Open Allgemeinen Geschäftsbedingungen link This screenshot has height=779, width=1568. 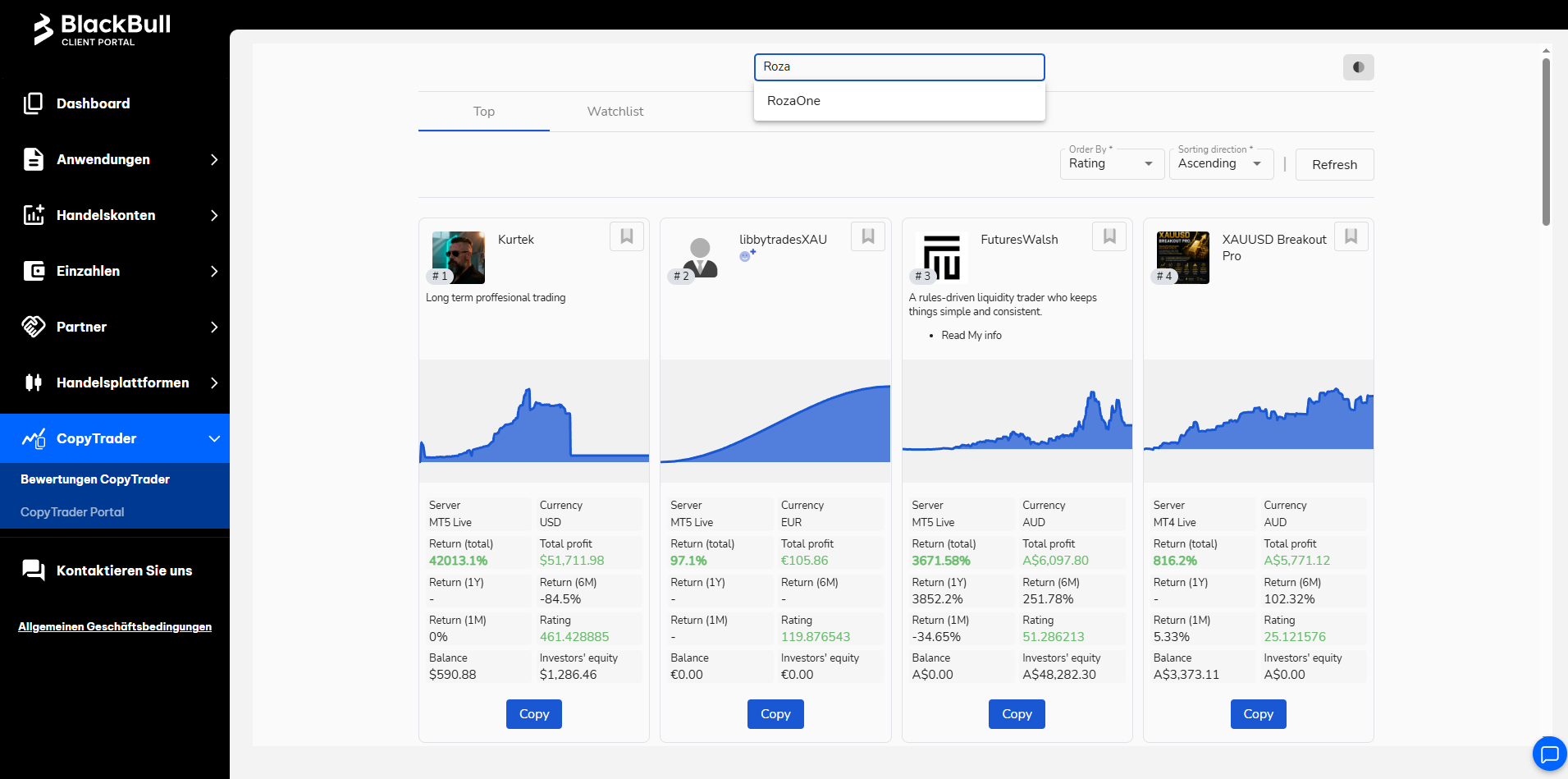pos(115,626)
